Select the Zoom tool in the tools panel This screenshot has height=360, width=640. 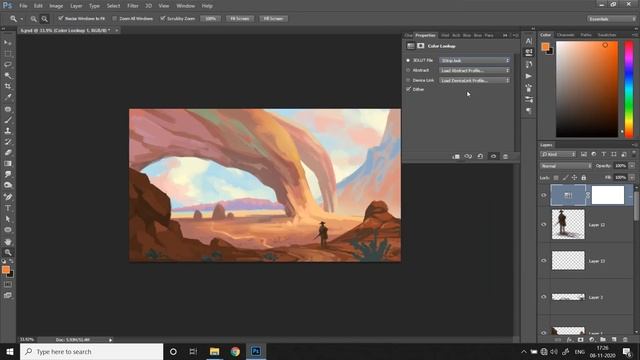coord(8,252)
